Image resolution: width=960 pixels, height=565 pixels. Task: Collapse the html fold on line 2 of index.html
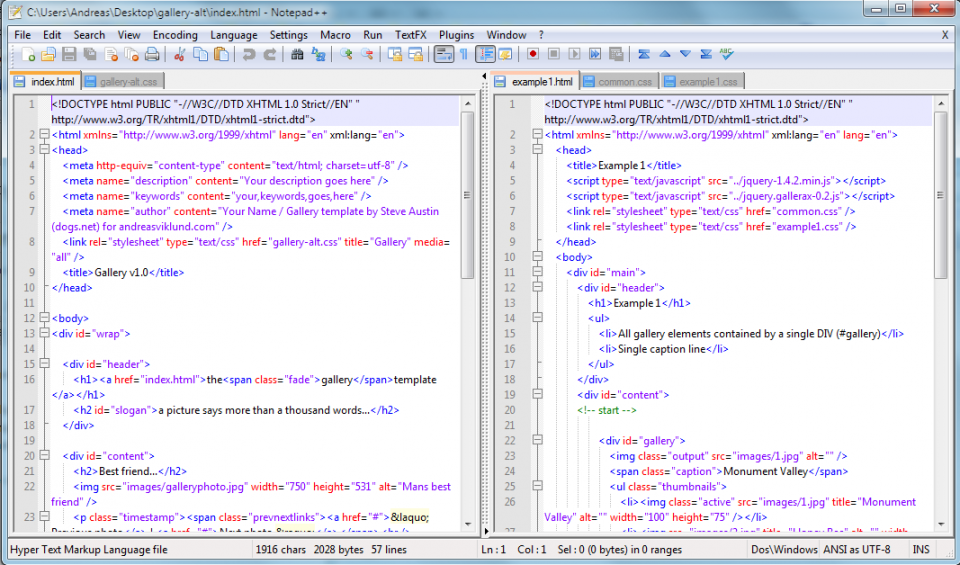[x=44, y=134]
